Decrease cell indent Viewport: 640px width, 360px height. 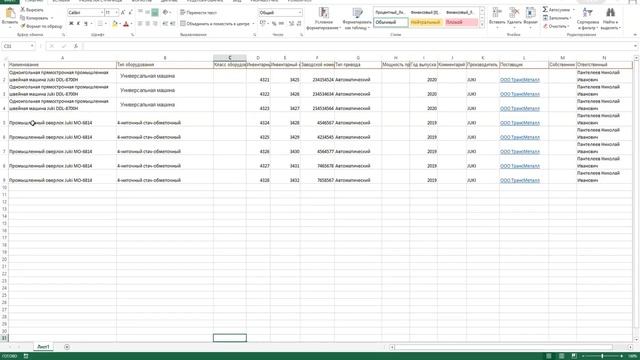coord(165,24)
